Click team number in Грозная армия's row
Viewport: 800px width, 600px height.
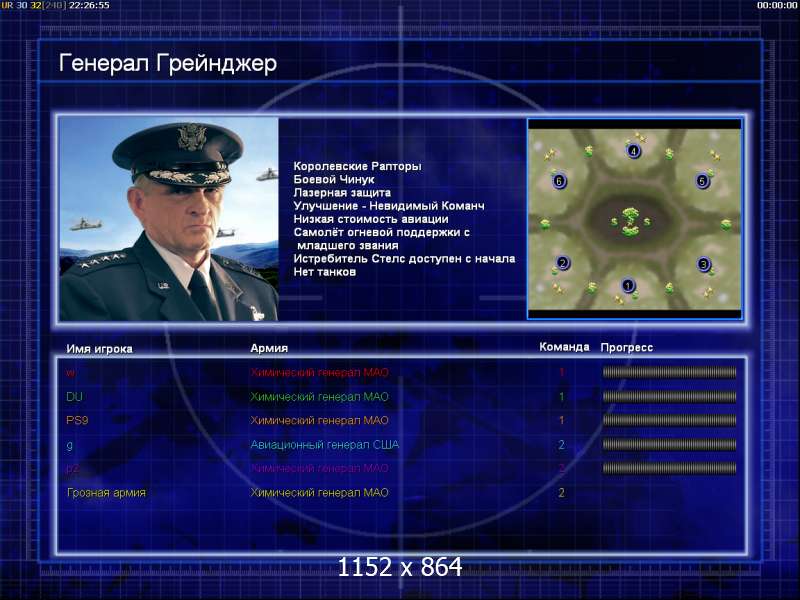[x=562, y=493]
